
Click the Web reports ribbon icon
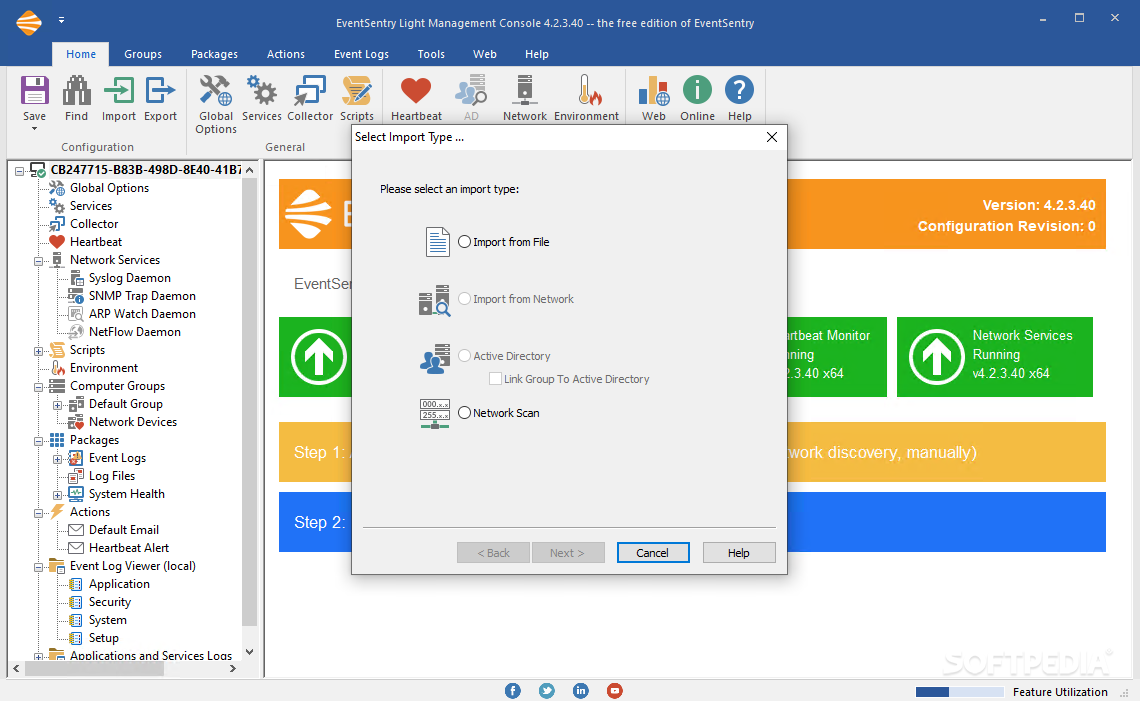(654, 91)
